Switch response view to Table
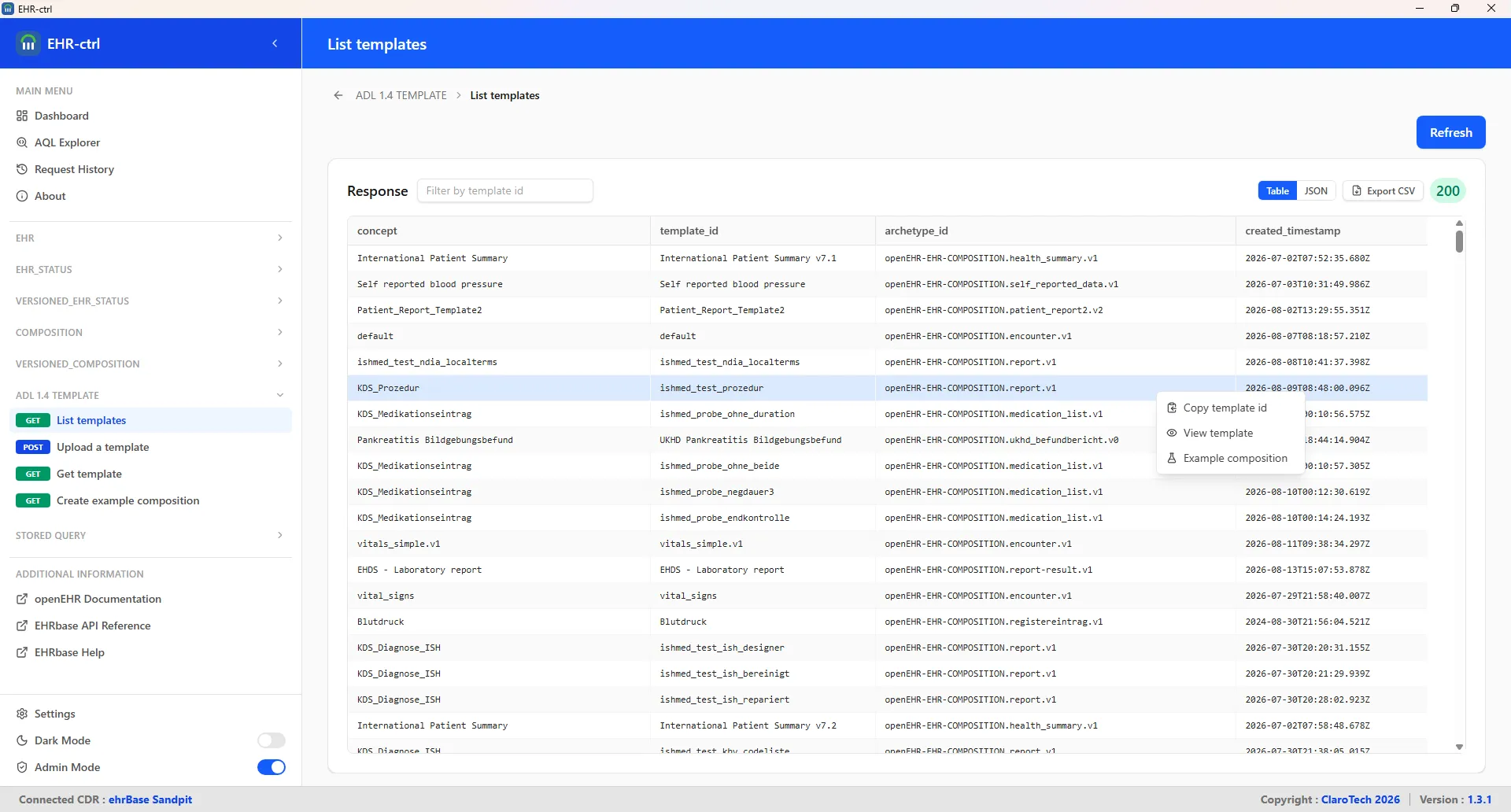The image size is (1511, 812). (x=1277, y=190)
